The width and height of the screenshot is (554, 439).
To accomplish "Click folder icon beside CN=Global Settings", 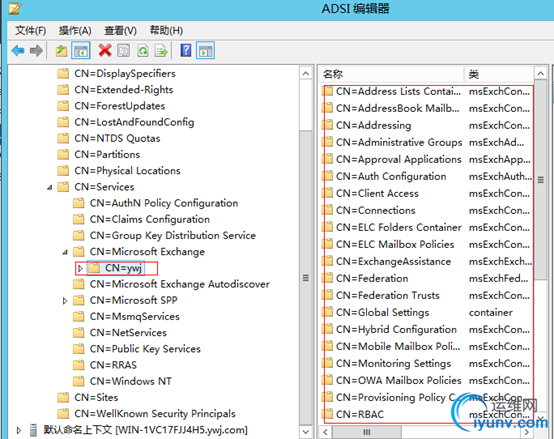I will click(x=328, y=312).
